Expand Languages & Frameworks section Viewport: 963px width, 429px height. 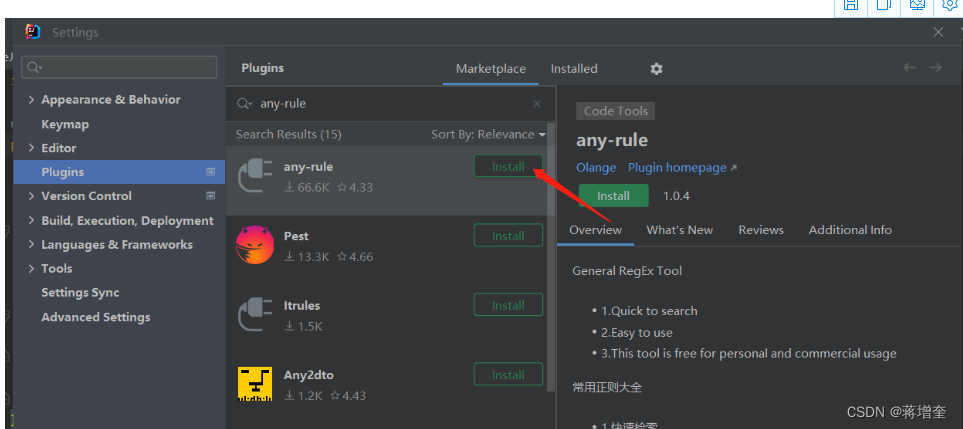pyautogui.click(x=31, y=244)
